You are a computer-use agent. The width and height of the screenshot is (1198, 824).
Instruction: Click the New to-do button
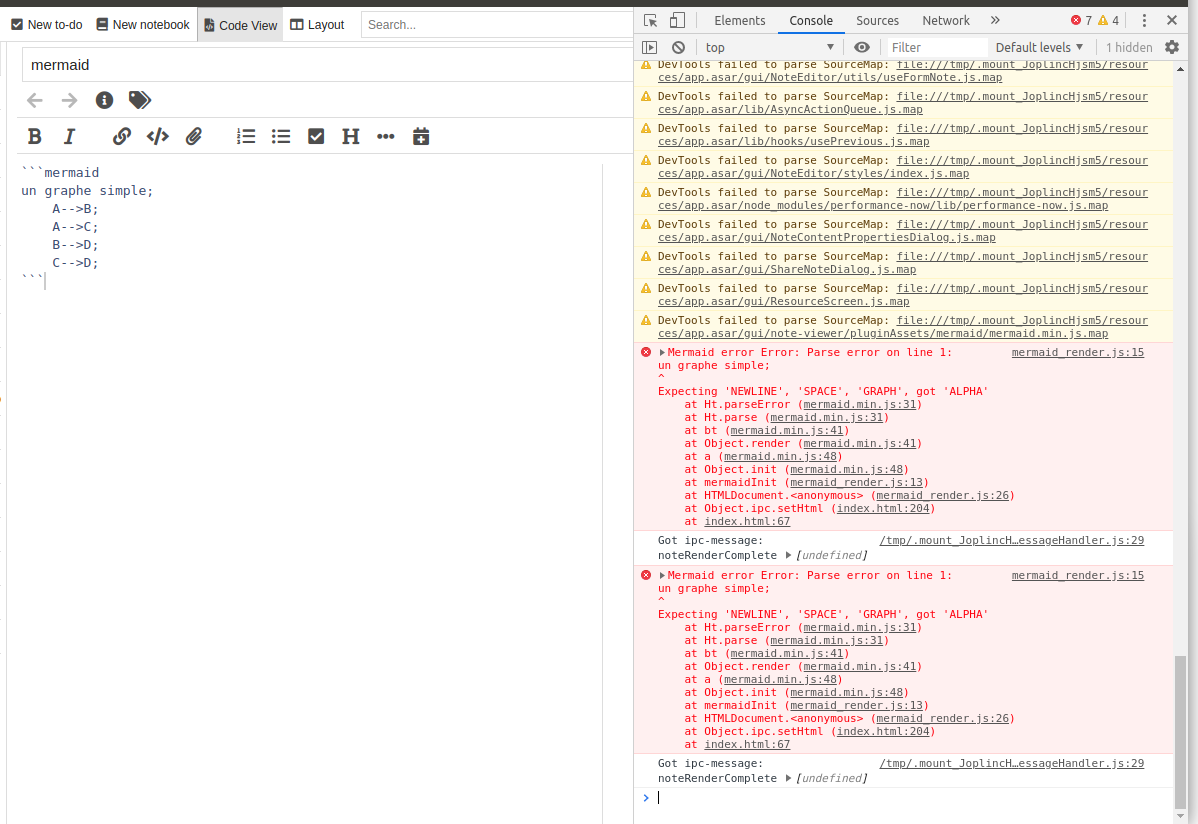coord(47,24)
